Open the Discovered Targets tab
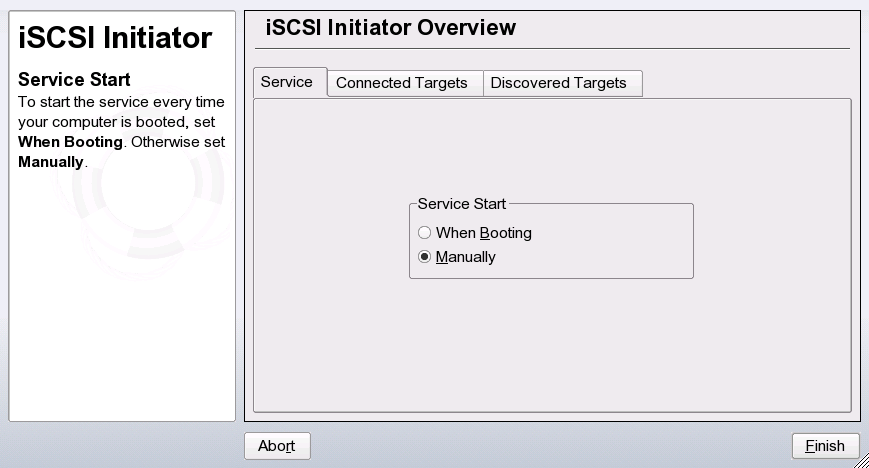The width and height of the screenshot is (869, 468). 558,83
